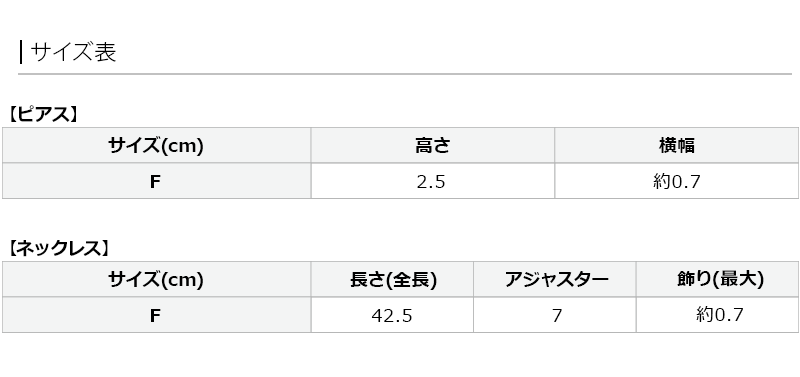Click the 長さ(全長) column header
The width and height of the screenshot is (800, 377).
(x=392, y=280)
